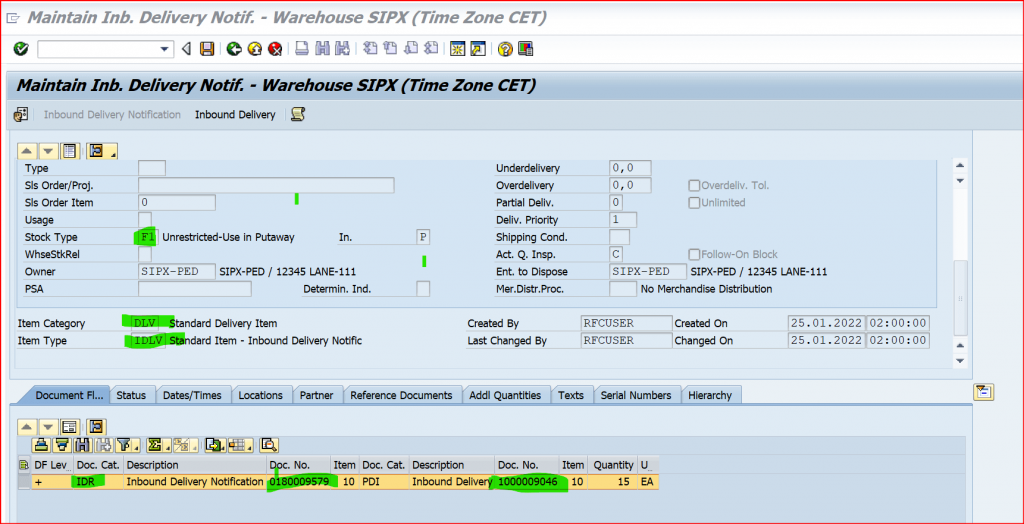Click the Find binoculars icon in the table toolbar
The width and height of the screenshot is (1024, 524).
[82, 446]
